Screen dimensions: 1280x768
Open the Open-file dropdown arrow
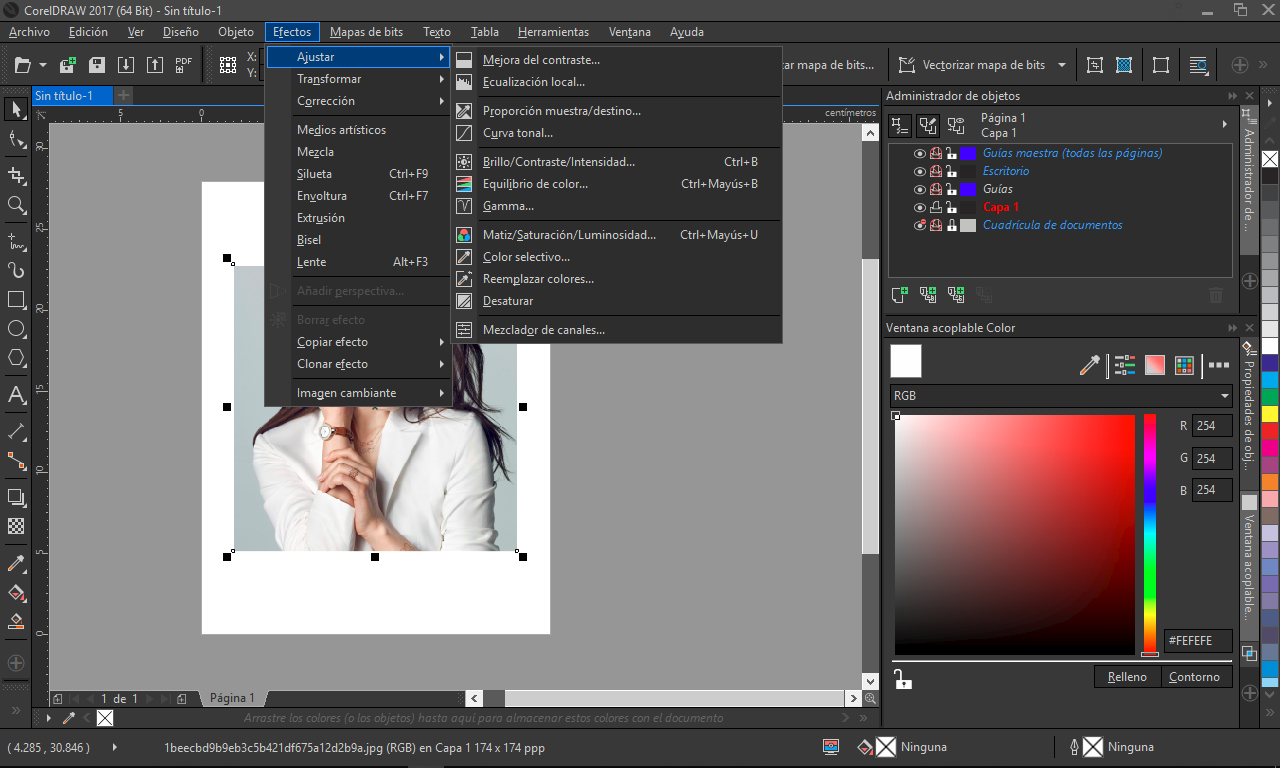click(43, 65)
